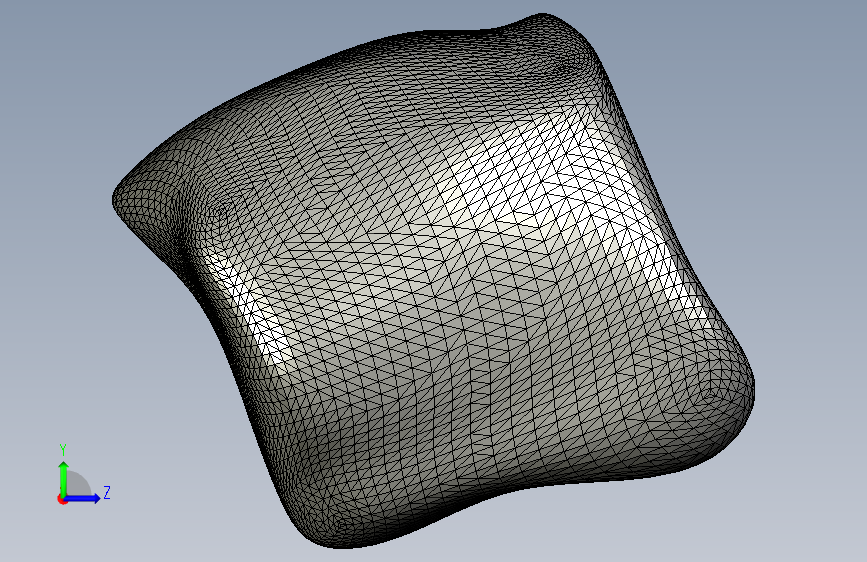Click the red X axis dot of the triad
867x562 pixels.
62,499
